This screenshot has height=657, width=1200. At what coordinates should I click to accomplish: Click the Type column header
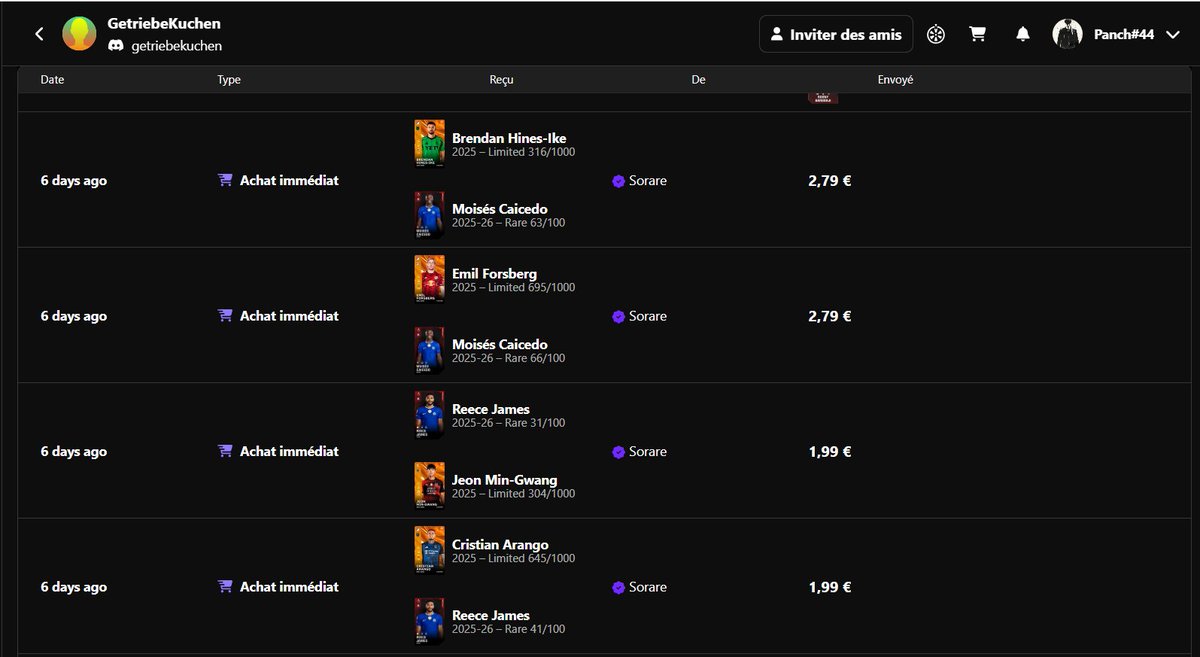point(229,80)
